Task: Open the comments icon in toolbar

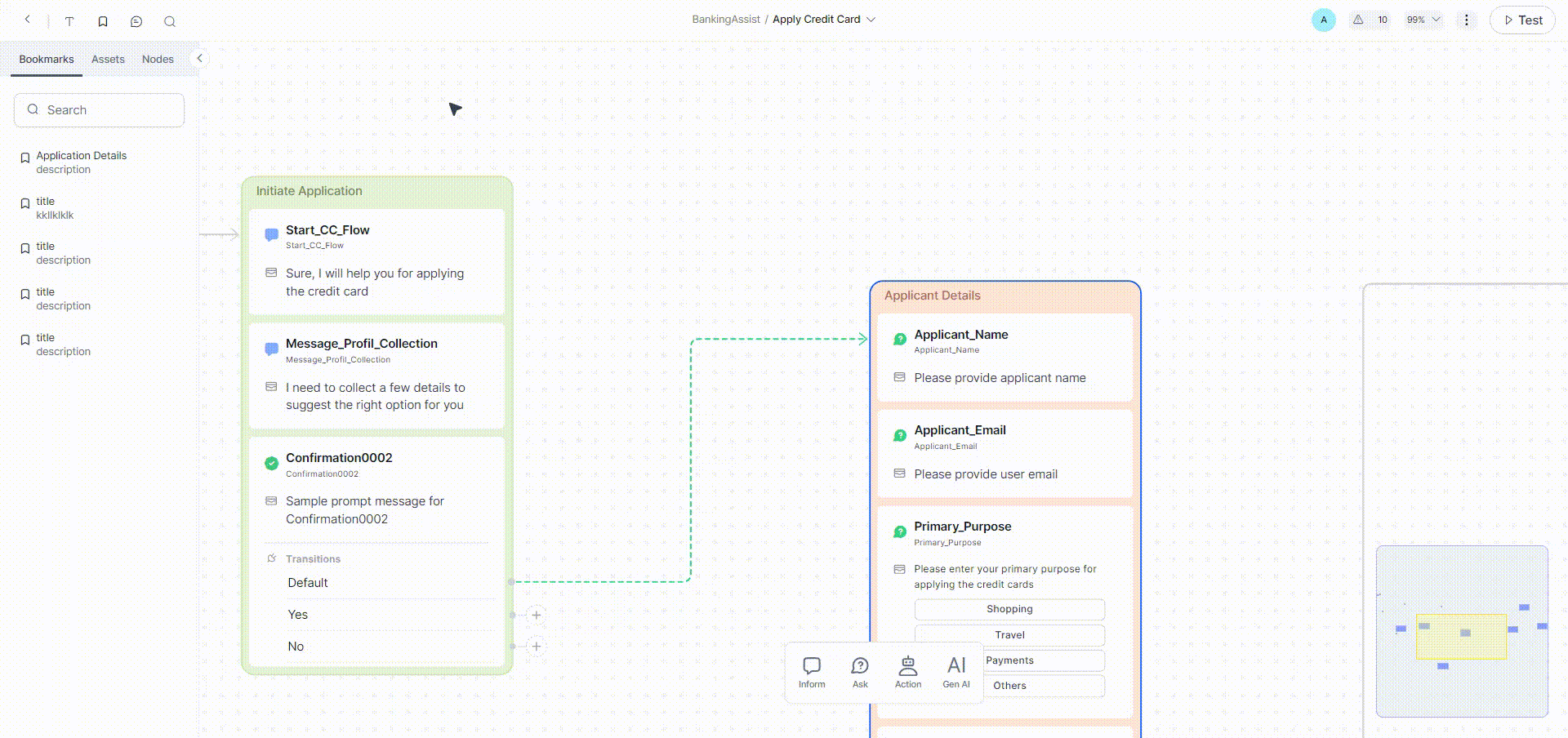Action: (136, 21)
